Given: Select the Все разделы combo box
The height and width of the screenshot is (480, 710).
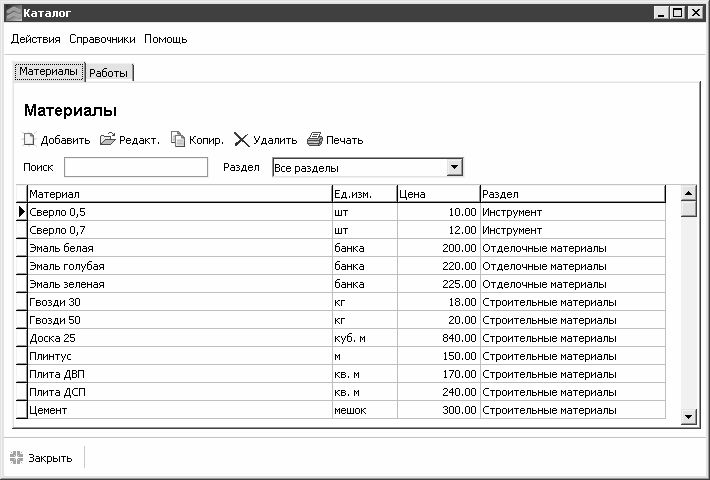Looking at the screenshot, I should point(358,167).
